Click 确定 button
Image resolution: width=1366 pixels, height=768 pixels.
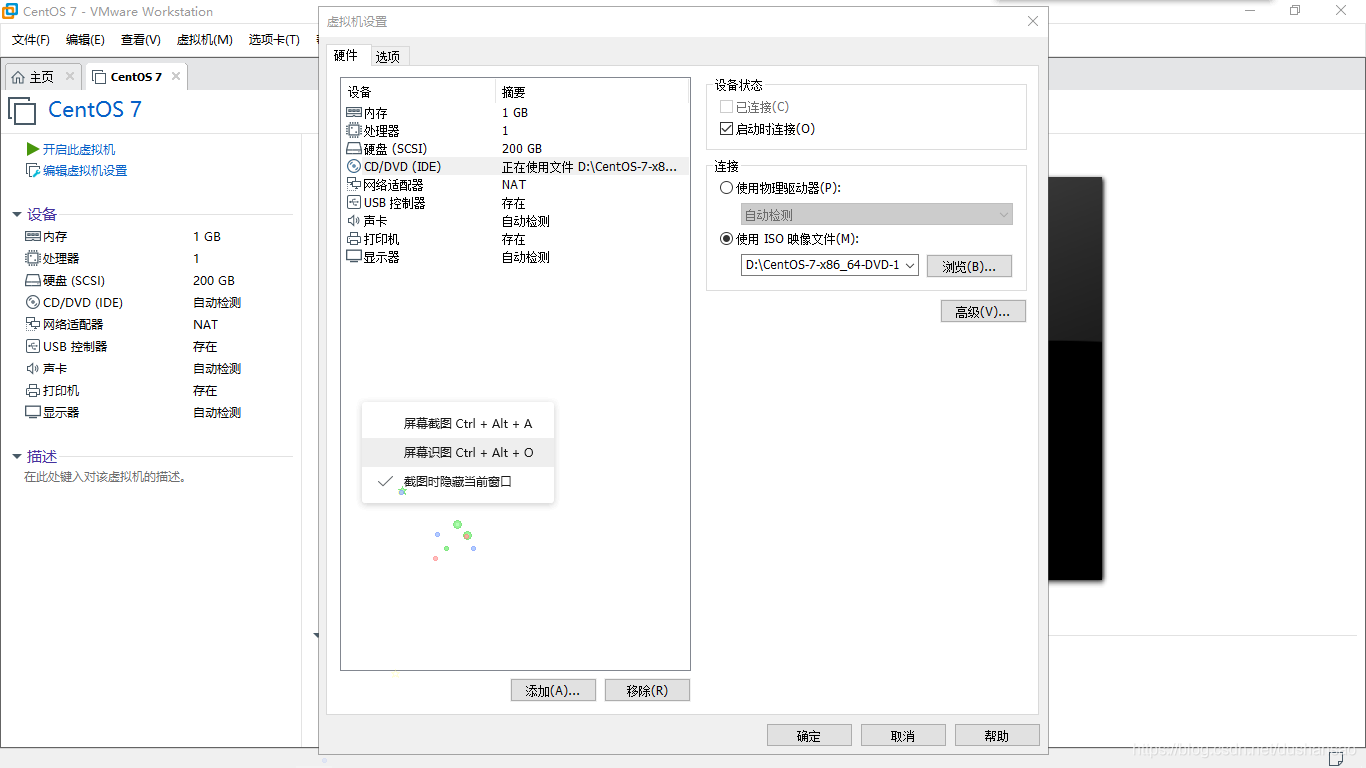point(809,735)
